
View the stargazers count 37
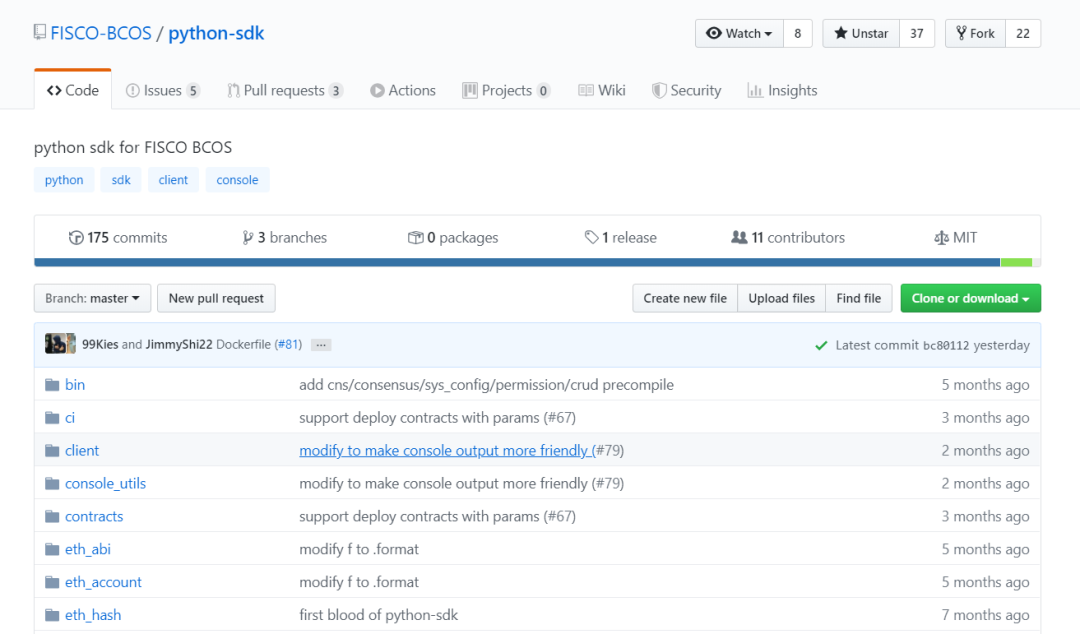click(917, 33)
